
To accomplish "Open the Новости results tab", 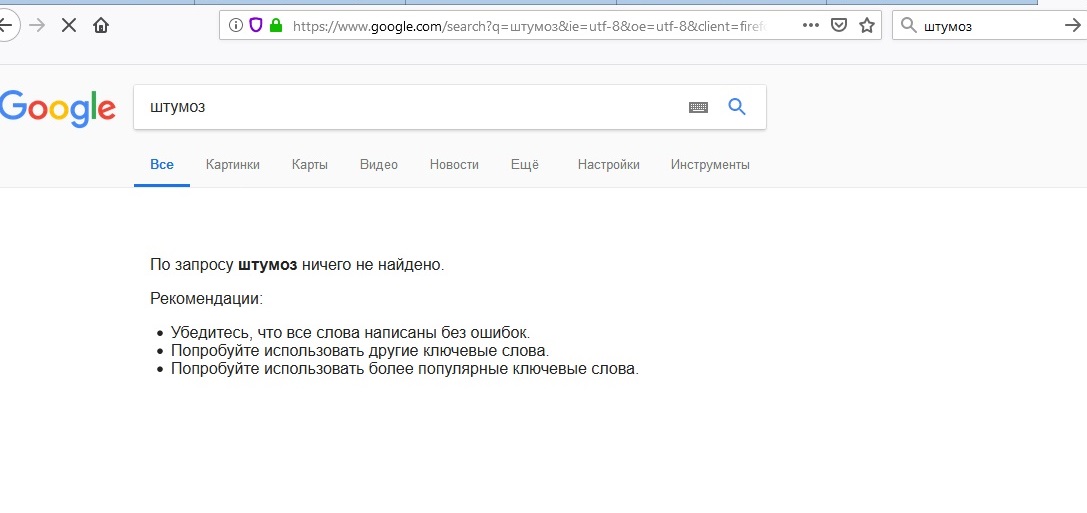I will [454, 165].
